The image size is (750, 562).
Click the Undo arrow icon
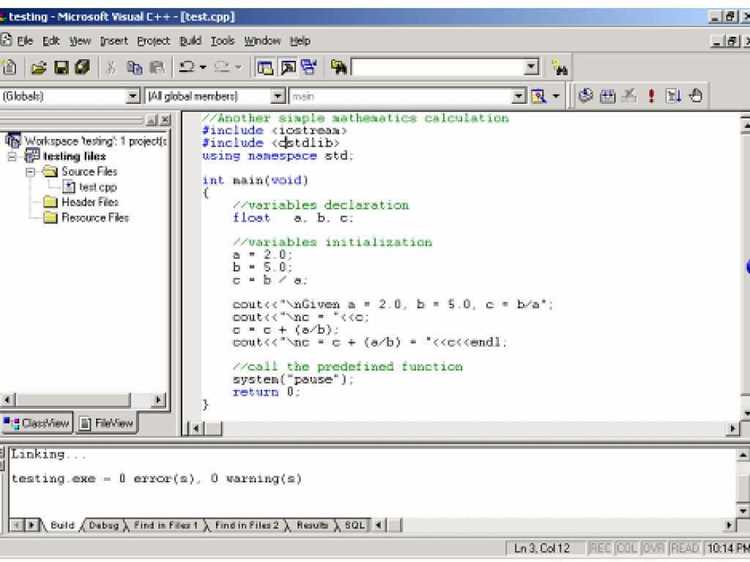point(186,67)
